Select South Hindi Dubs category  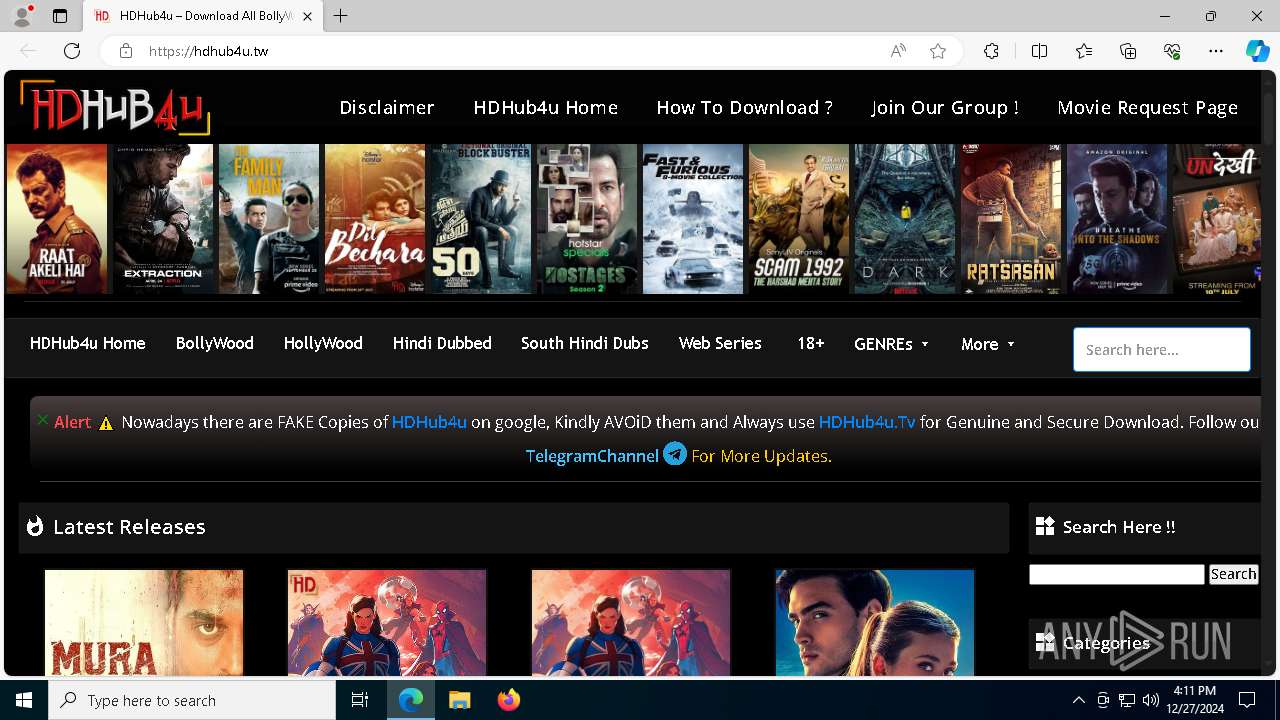[585, 343]
